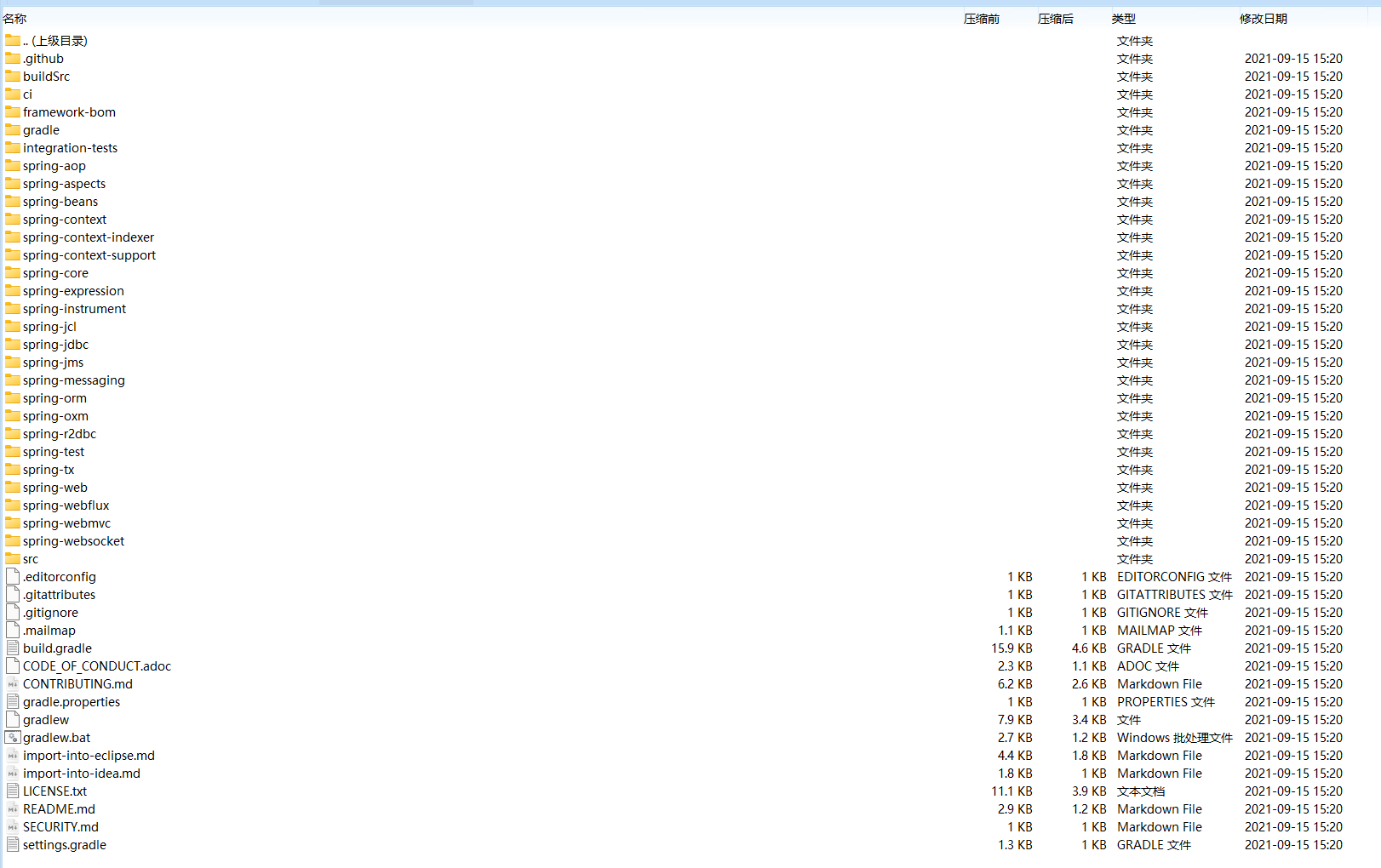Image resolution: width=1381 pixels, height=868 pixels.
Task: Select the spring-context-support folder entry
Action: tap(89, 255)
